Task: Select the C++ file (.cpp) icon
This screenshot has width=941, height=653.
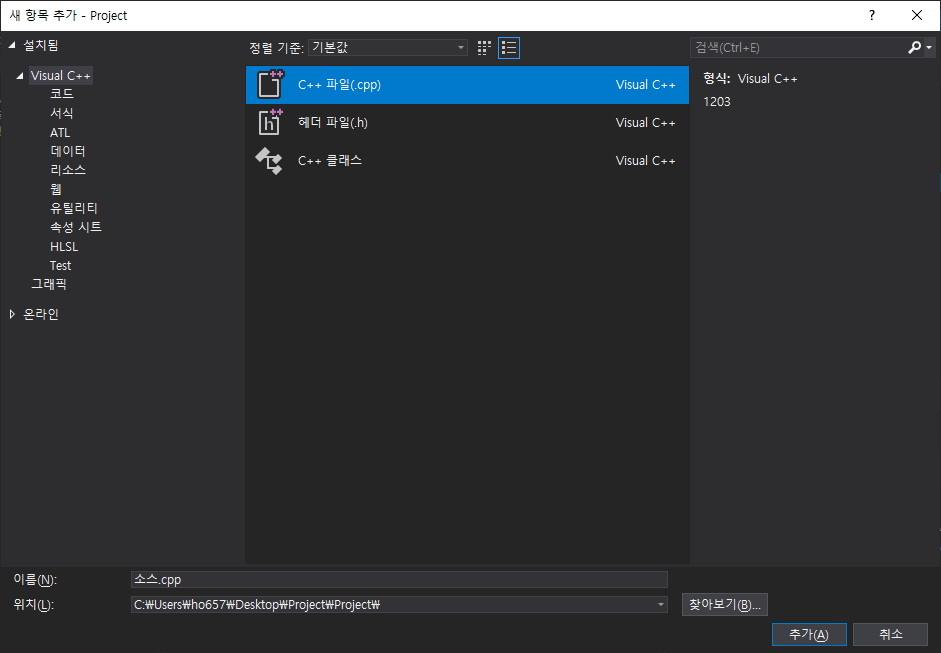Action: pyautogui.click(x=270, y=84)
